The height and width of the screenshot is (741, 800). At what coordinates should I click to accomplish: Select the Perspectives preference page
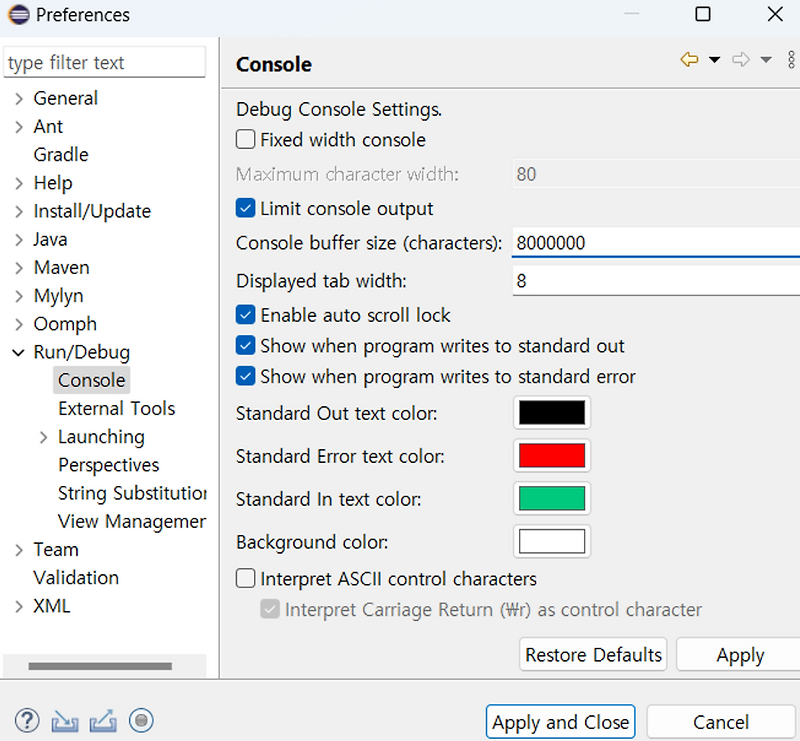108,465
